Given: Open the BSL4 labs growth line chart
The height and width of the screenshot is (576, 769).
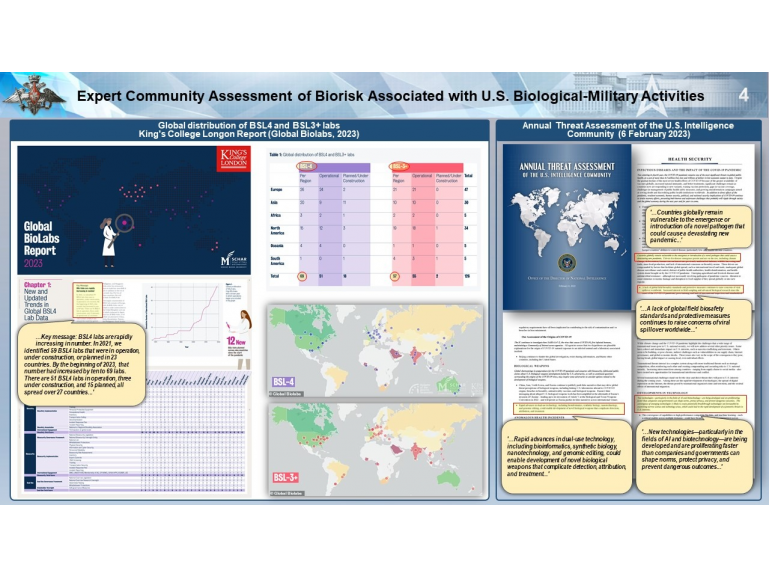Looking at the screenshot, I should click(x=184, y=314).
